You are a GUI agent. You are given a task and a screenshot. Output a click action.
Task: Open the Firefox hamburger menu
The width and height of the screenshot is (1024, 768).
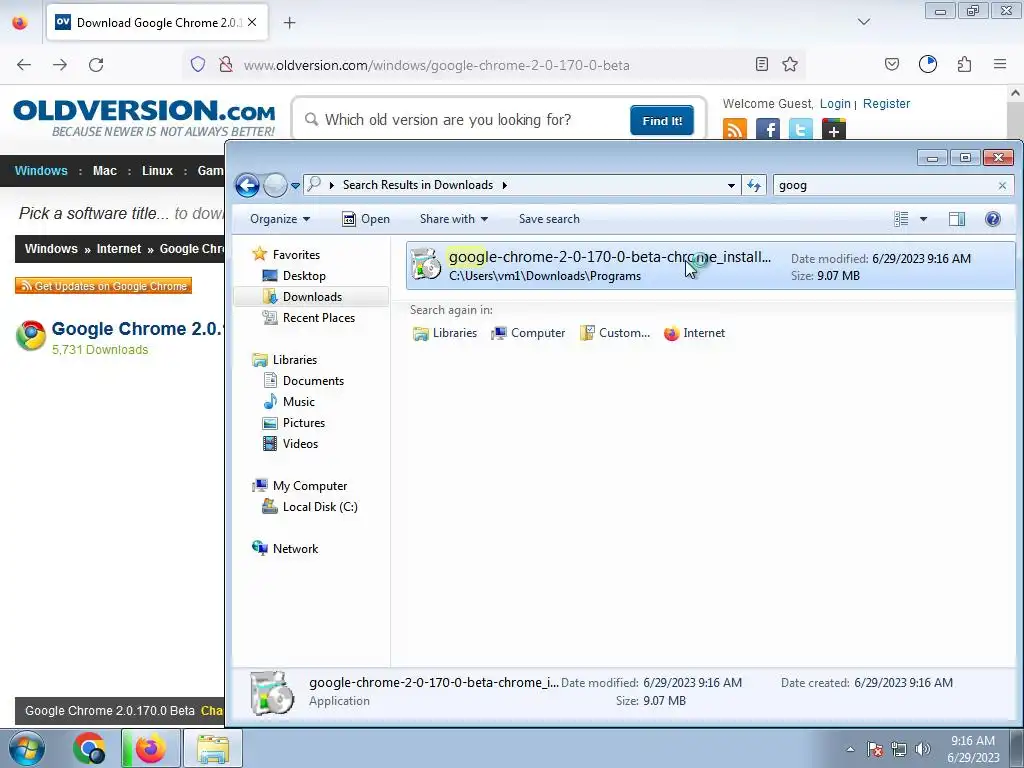point(1000,64)
